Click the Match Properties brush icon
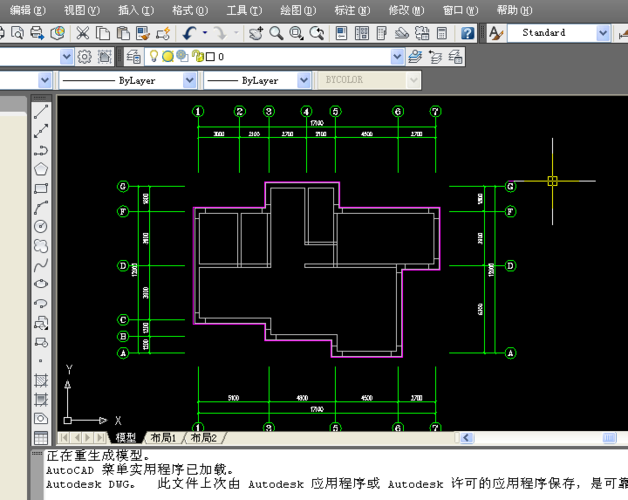This screenshot has width=628, height=500. pyautogui.click(x=143, y=33)
